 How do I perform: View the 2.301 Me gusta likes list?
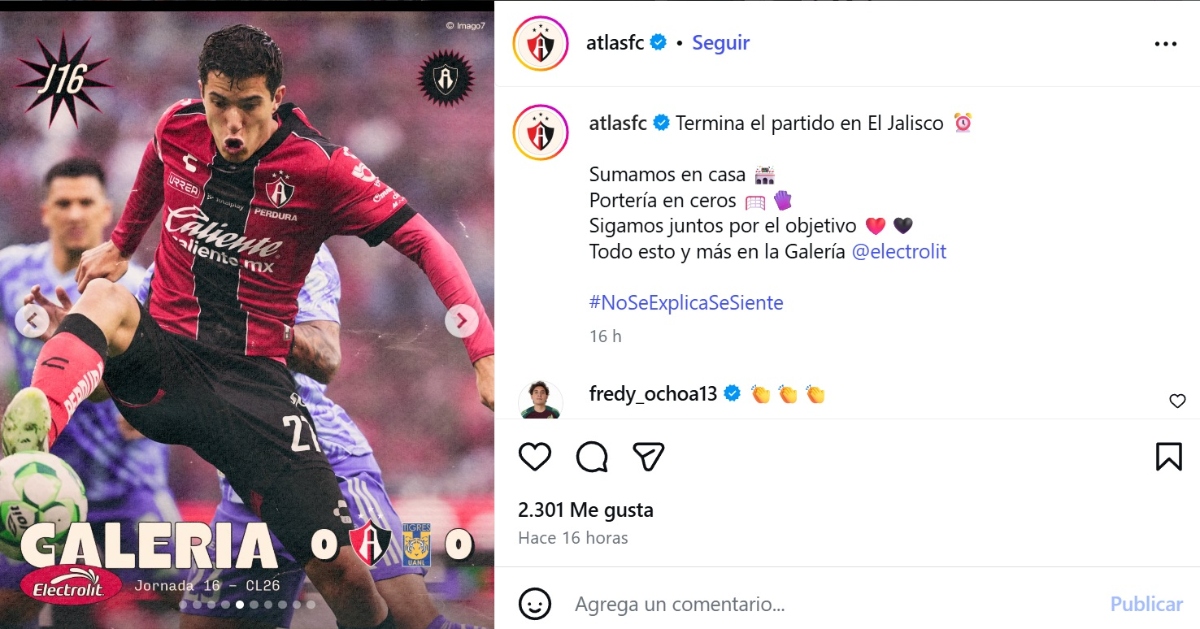coord(586,510)
